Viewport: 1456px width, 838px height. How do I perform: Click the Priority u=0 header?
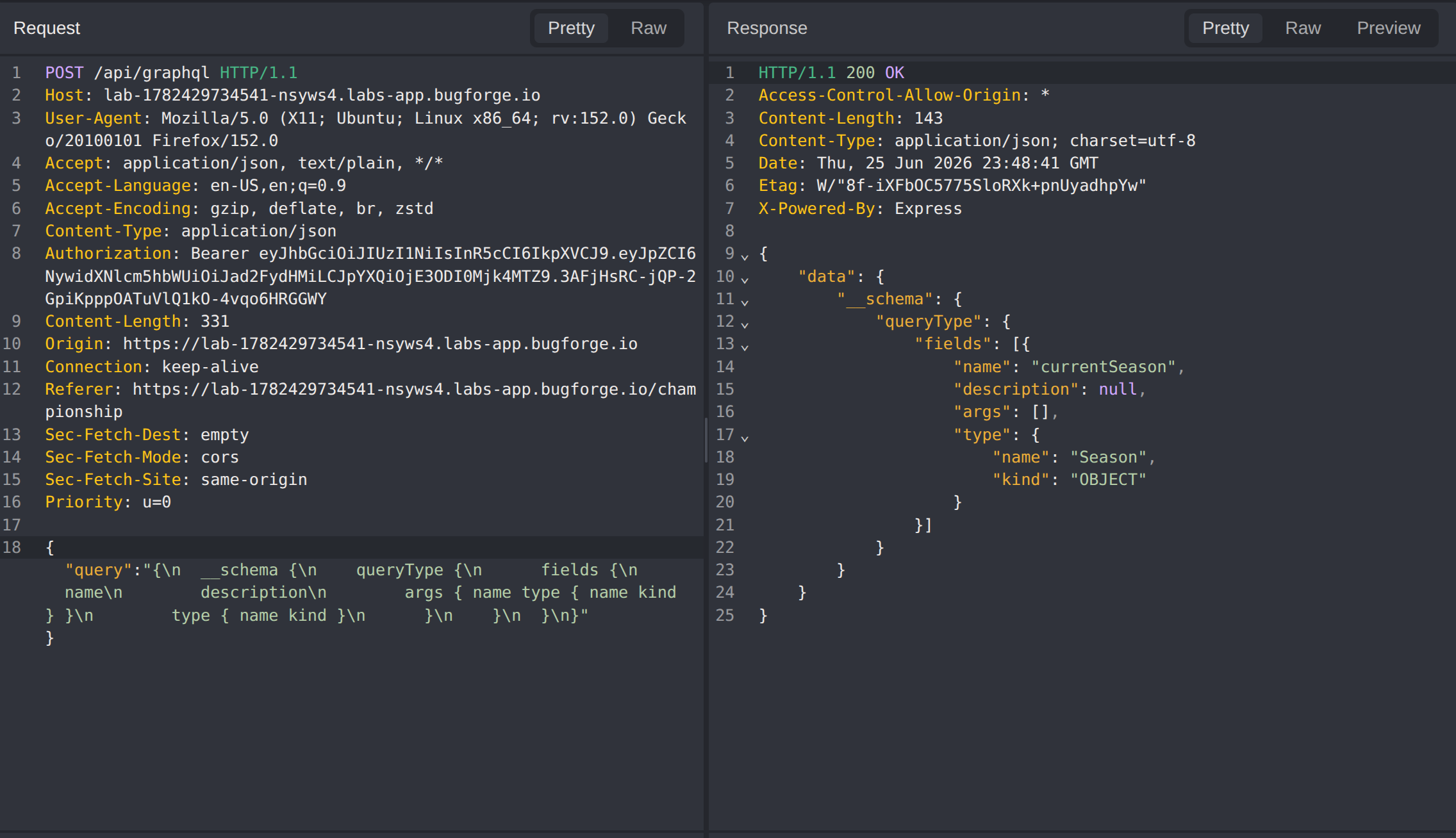coord(108,502)
